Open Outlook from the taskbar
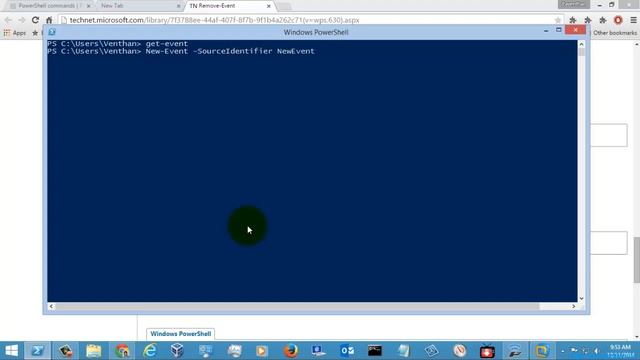This screenshot has width=640, height=360. click(x=347, y=351)
